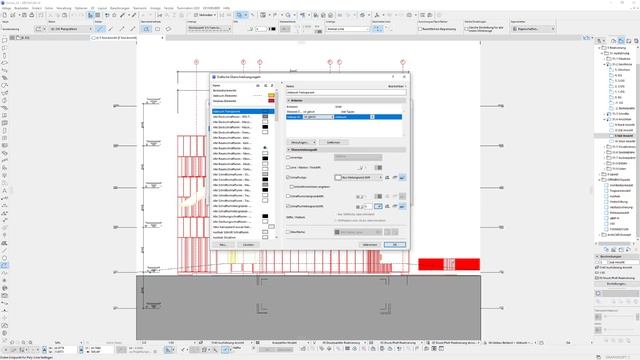Click the first fill category icon beside Schraffurhintergrundstift
This screenshot has height=360, width=640.
387,207
